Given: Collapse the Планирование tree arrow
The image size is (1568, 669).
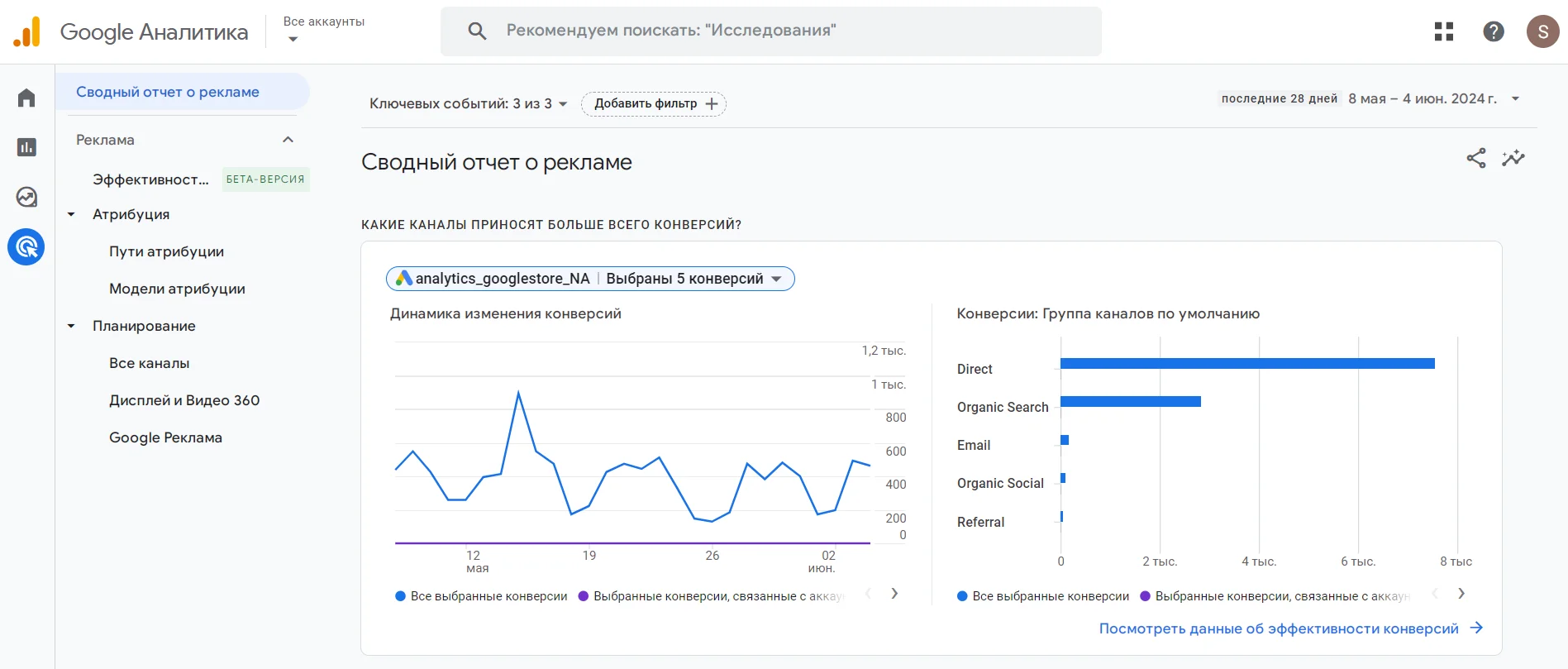Looking at the screenshot, I should coord(71,326).
